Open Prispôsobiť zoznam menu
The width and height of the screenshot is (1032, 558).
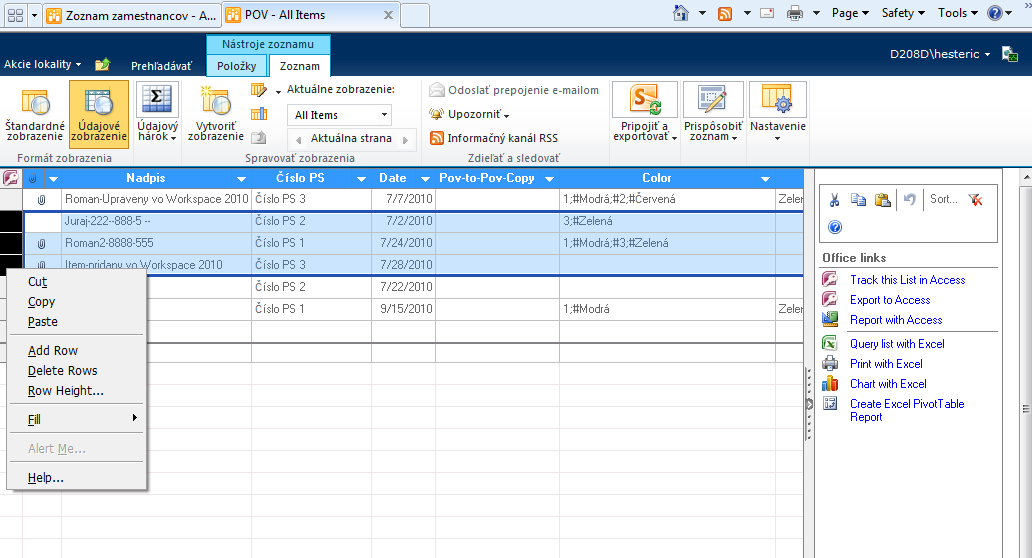click(x=713, y=112)
